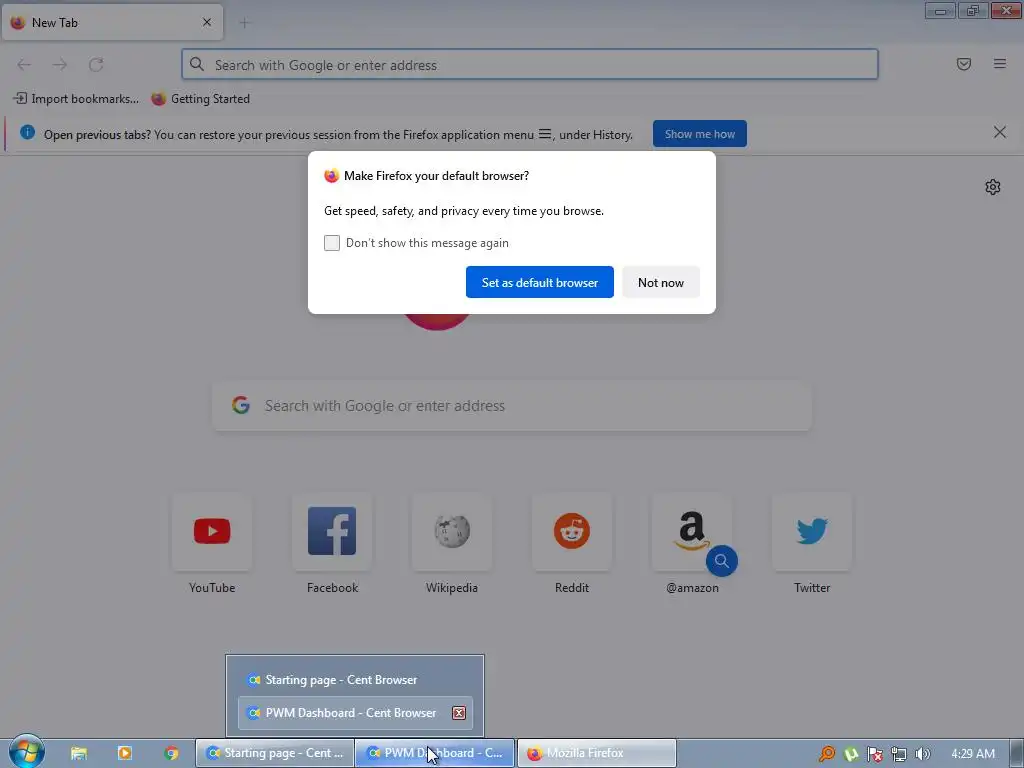The width and height of the screenshot is (1024, 768).
Task: Reload the current page
Action: (x=96, y=65)
